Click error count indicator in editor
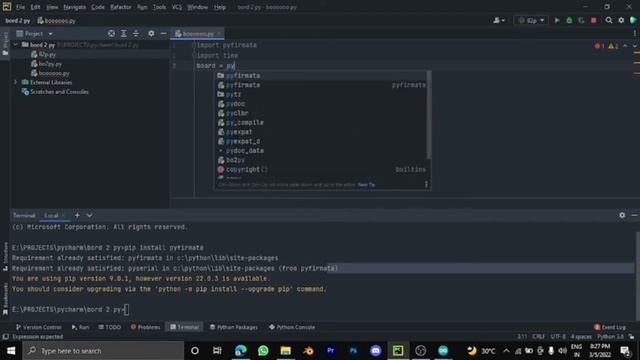Viewport: 640px width, 360px height. point(600,46)
